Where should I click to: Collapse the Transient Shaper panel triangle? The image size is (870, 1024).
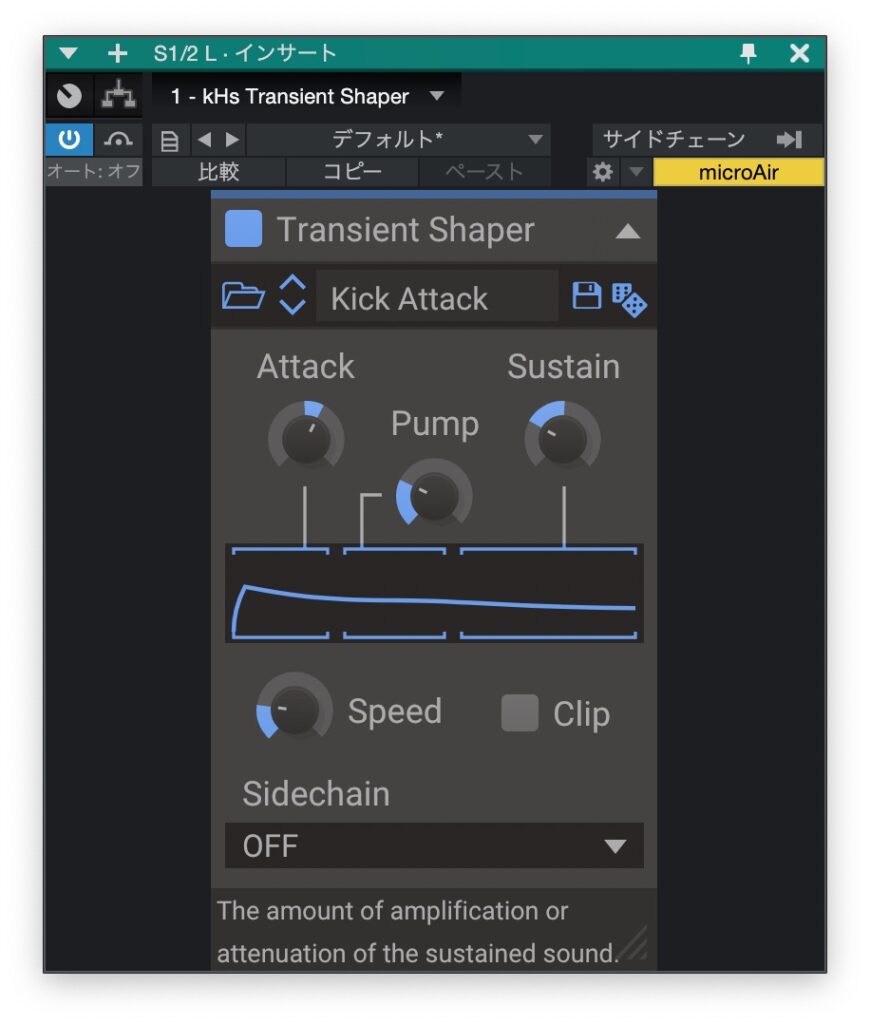[627, 231]
